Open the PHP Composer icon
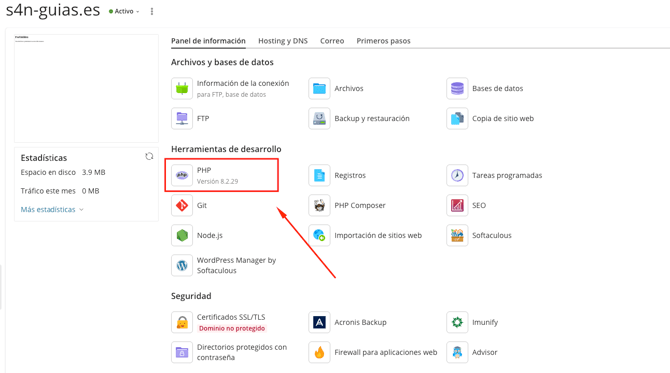Image resolution: width=670 pixels, height=373 pixels. (x=319, y=206)
